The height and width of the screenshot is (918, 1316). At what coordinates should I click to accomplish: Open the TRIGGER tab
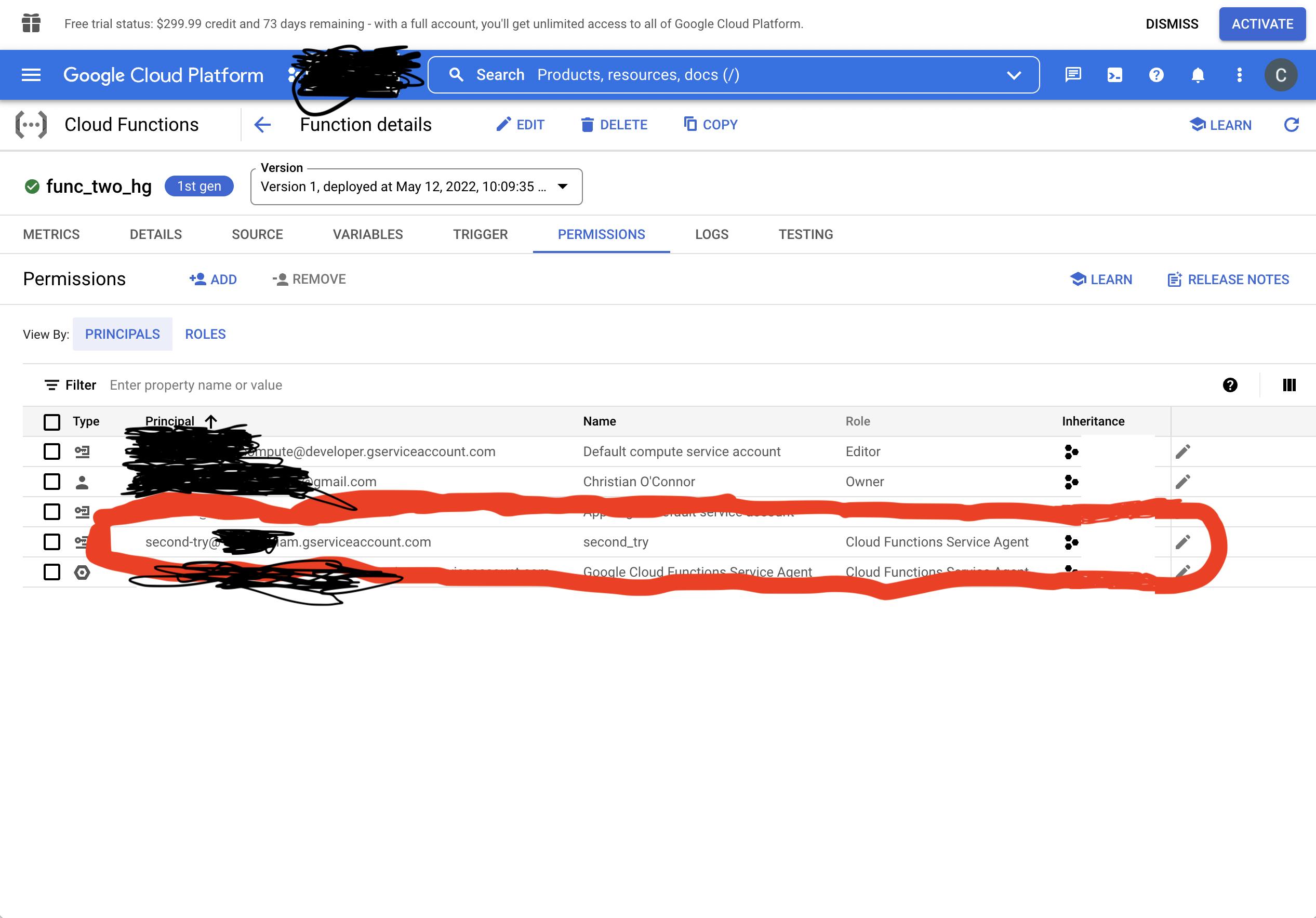[481, 234]
